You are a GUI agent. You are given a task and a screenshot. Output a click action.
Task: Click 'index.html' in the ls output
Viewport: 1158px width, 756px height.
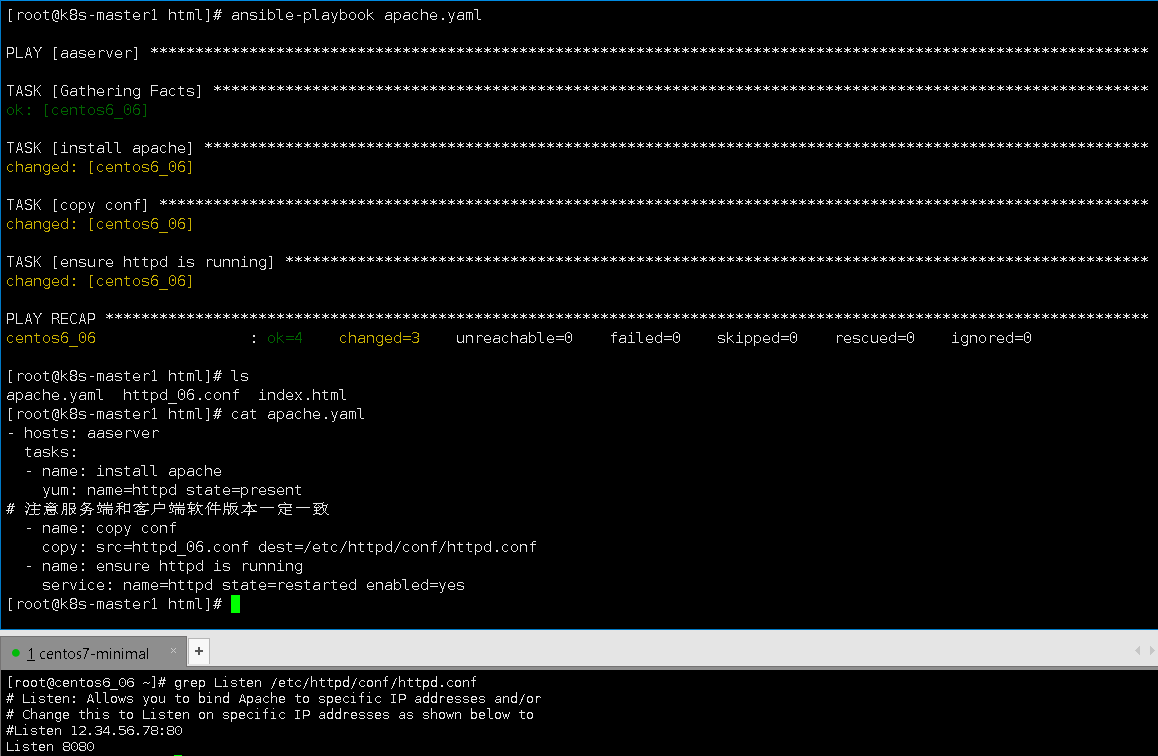pos(302,395)
